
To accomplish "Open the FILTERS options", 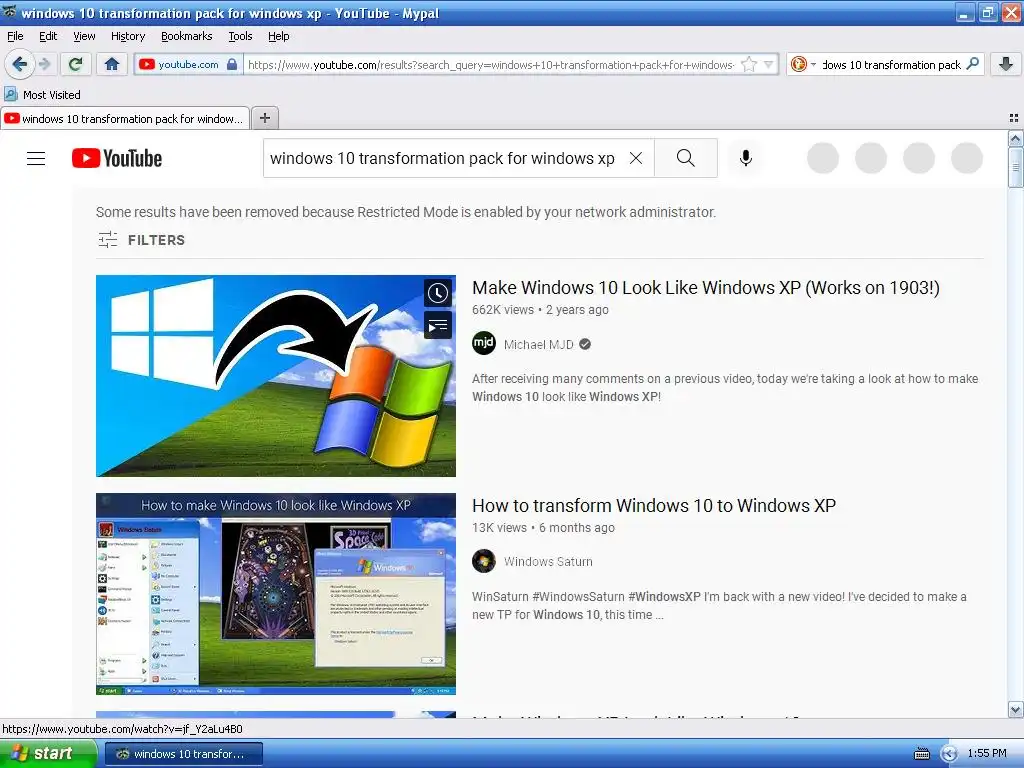I will point(141,240).
